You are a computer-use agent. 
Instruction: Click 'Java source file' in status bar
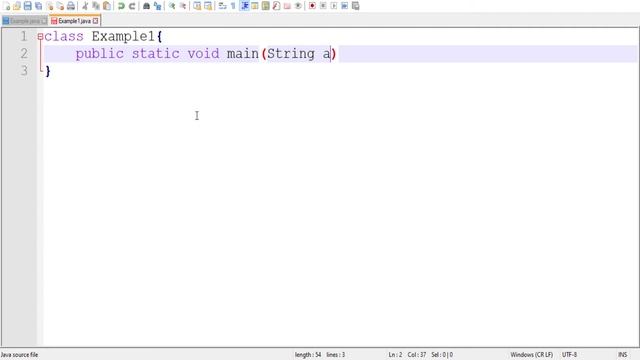pos(19,355)
